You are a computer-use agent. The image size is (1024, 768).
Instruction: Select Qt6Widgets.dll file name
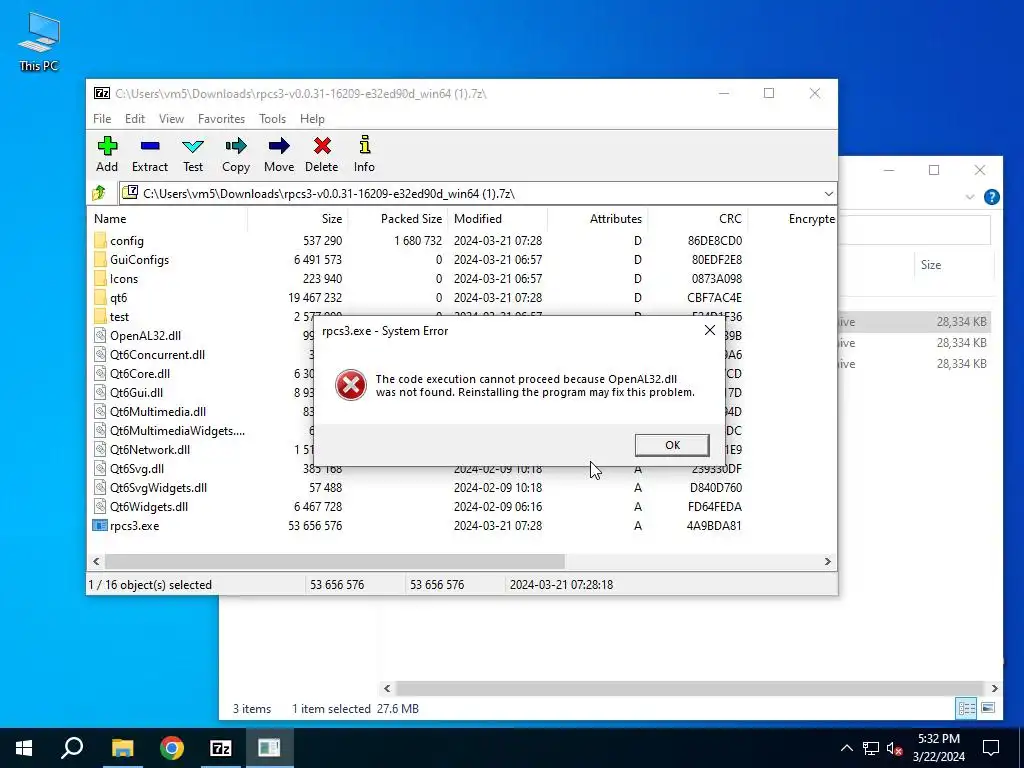tap(149, 506)
